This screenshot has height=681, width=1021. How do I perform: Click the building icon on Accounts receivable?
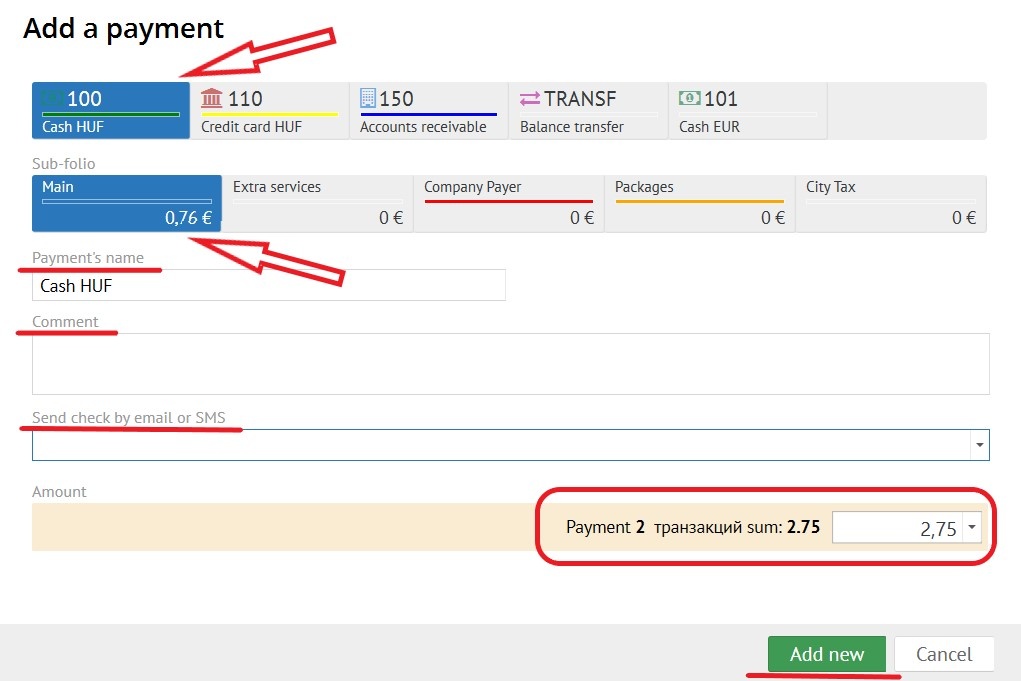tap(368, 98)
